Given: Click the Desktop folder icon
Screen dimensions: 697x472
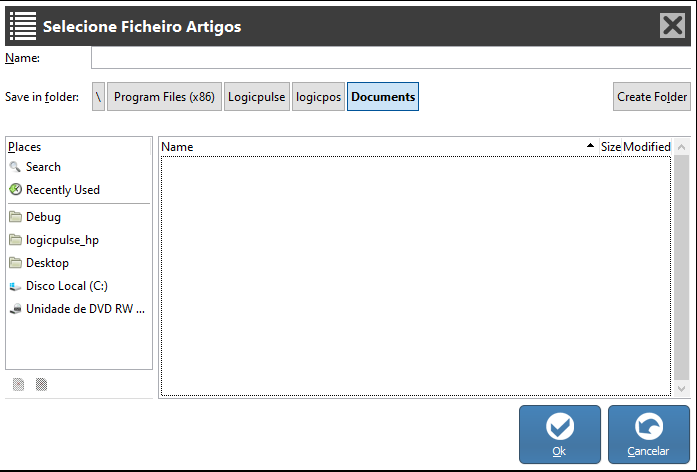Looking at the screenshot, I should click(15, 263).
